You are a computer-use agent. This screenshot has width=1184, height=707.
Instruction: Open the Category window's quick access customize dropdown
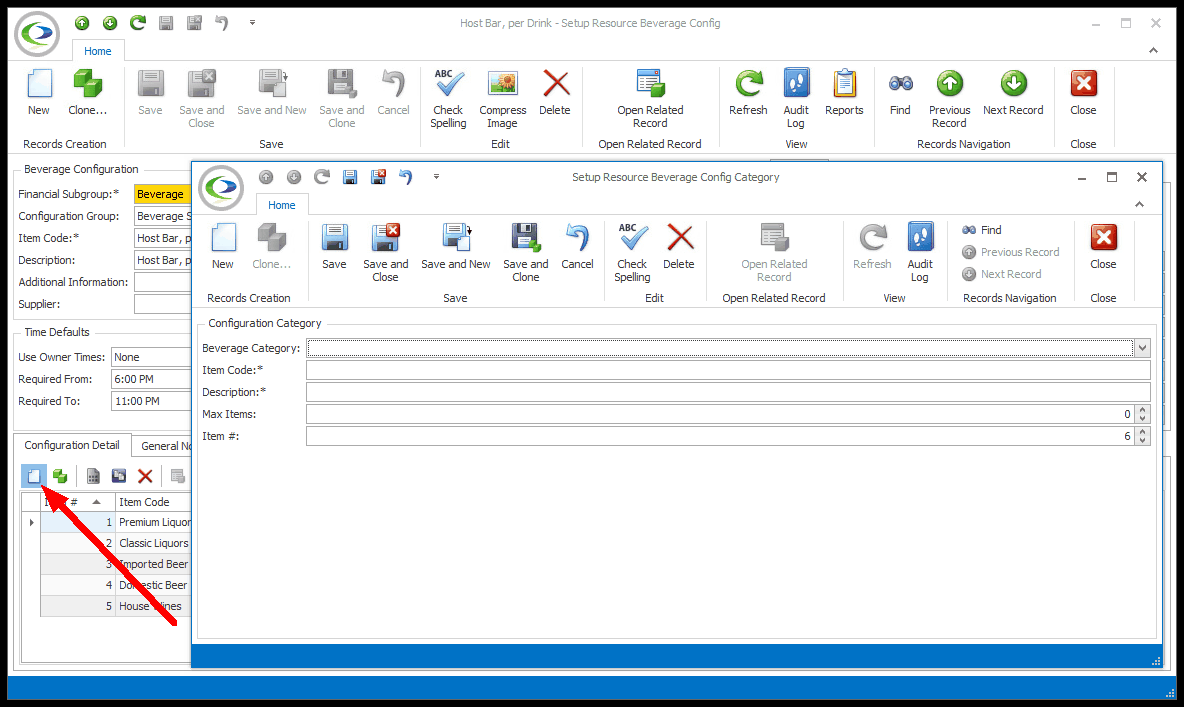[x=436, y=177]
